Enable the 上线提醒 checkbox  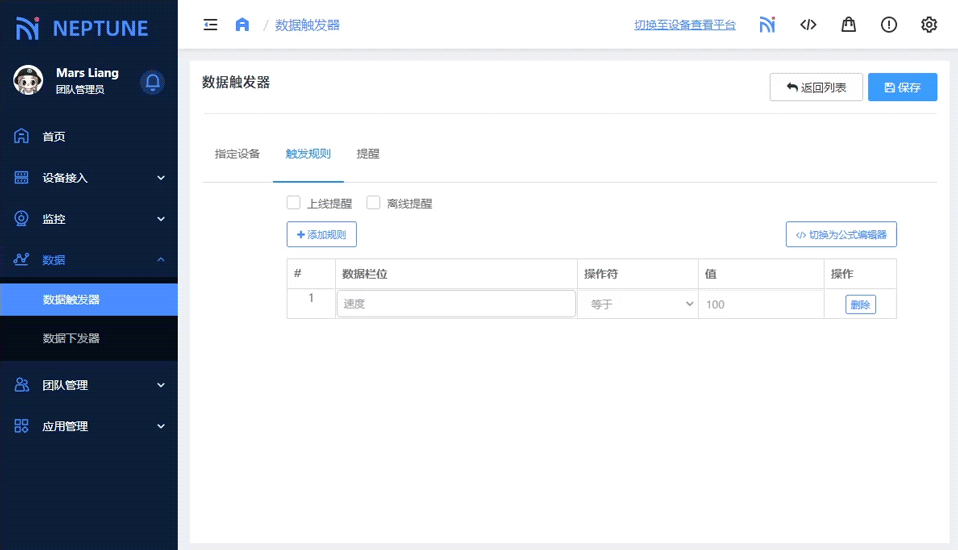[294, 203]
